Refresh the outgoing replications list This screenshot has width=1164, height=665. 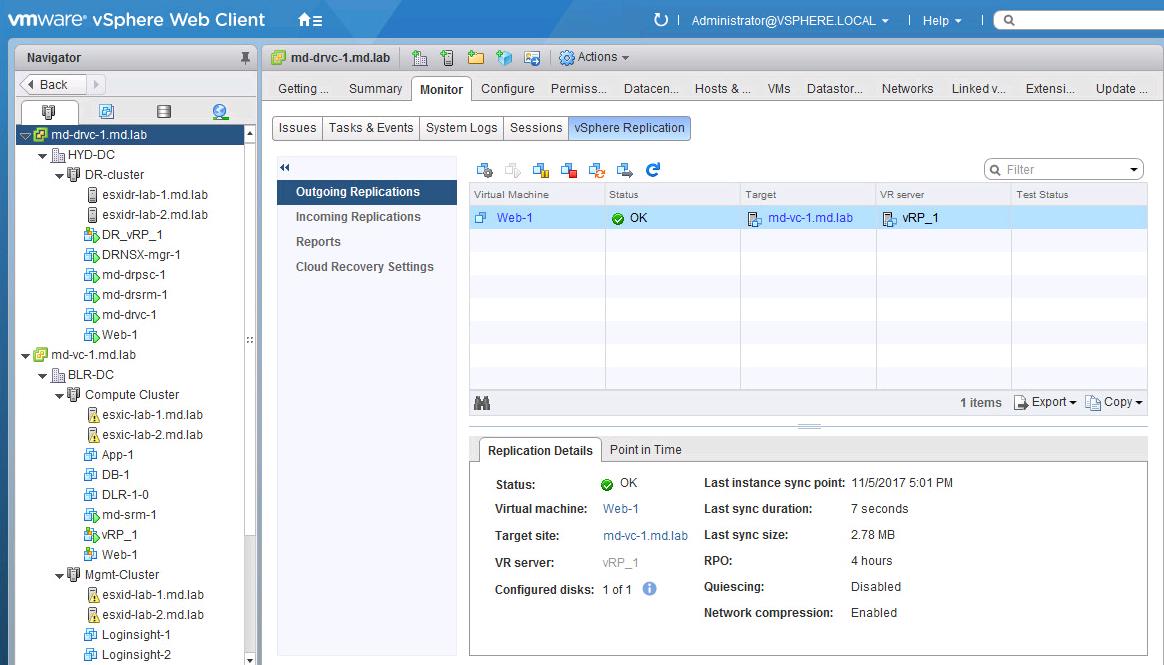pos(653,170)
